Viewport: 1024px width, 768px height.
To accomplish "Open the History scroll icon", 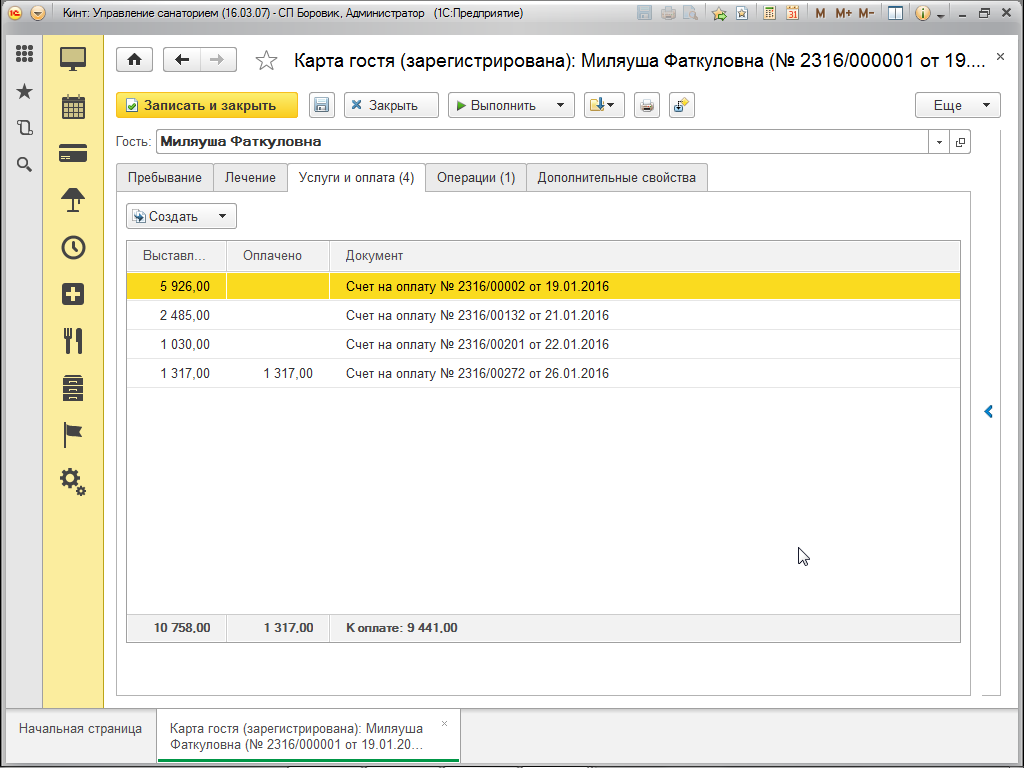I will (x=24, y=127).
